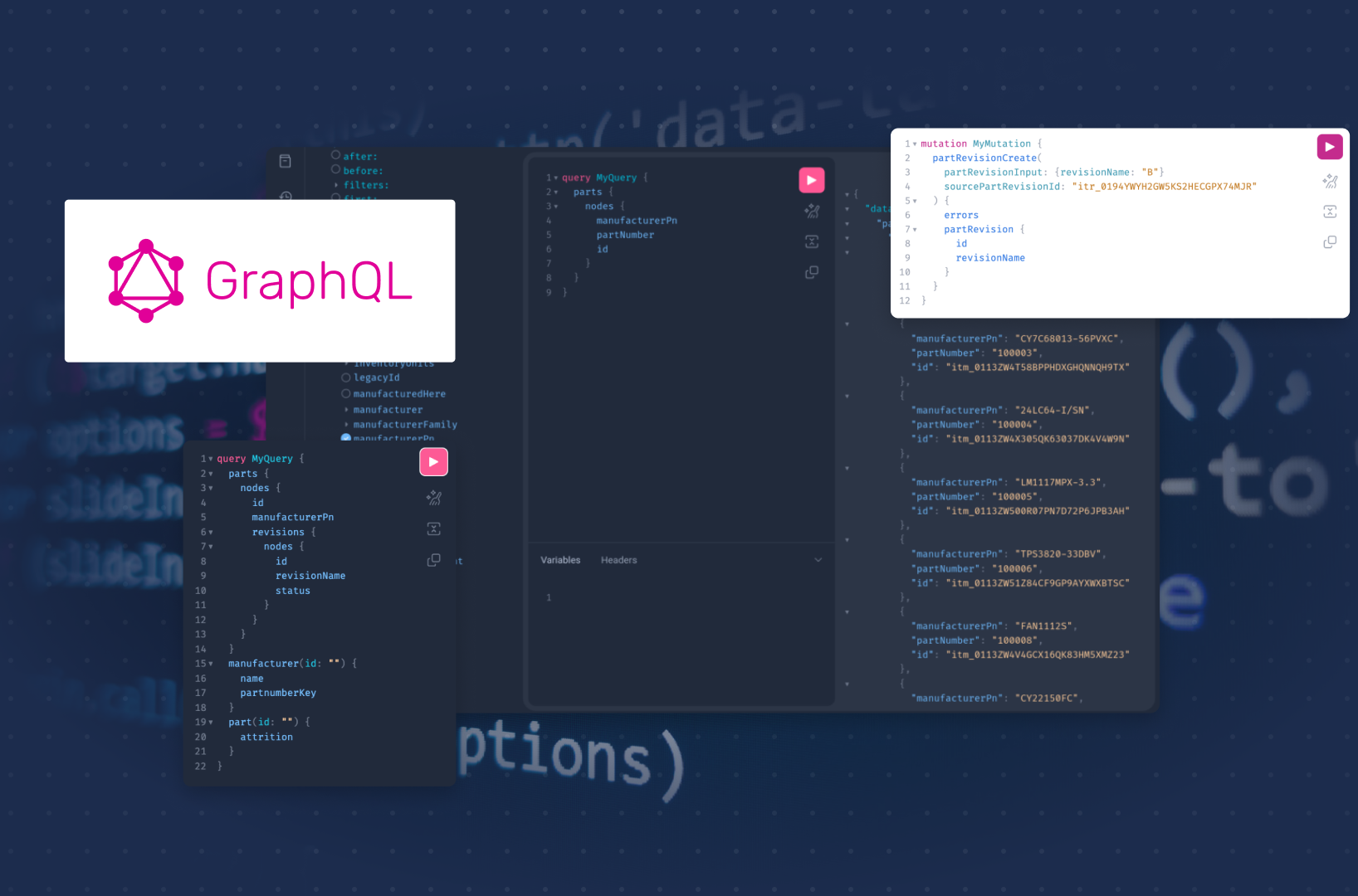Fold the 'nodes' block on line 3 of the center editor
This screenshot has width=1358, height=896.
tap(556, 207)
